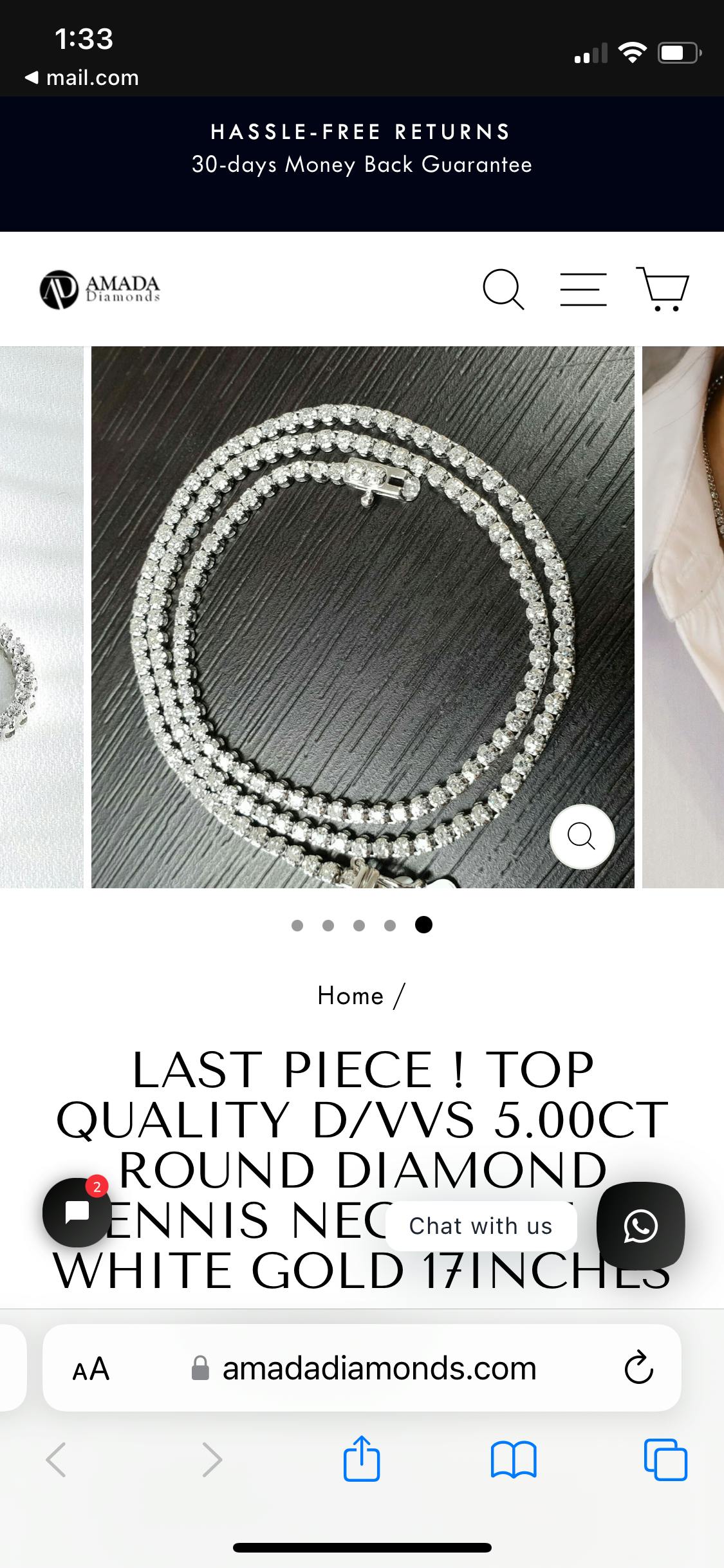Open the hamburger navigation menu
The width and height of the screenshot is (724, 1568).
click(x=583, y=289)
